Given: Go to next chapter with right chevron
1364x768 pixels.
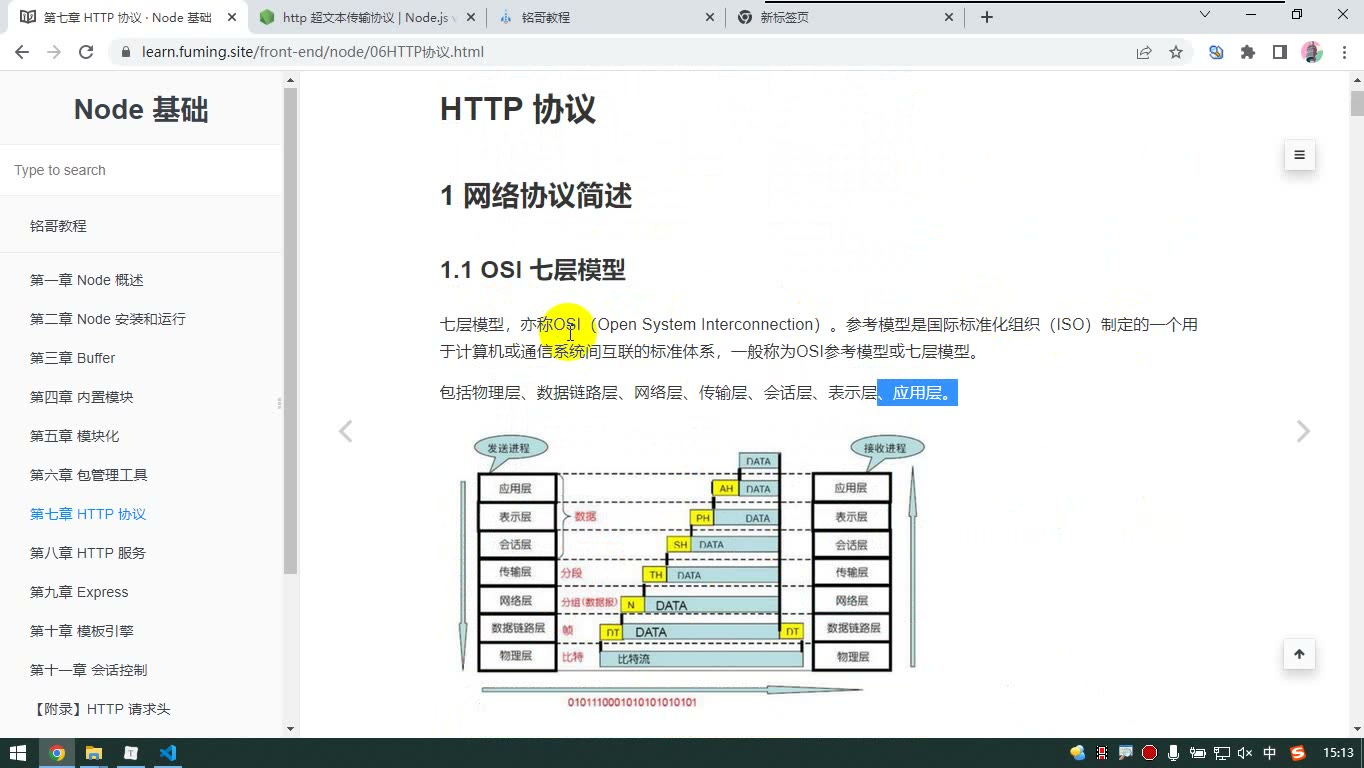Looking at the screenshot, I should click(x=1303, y=431).
